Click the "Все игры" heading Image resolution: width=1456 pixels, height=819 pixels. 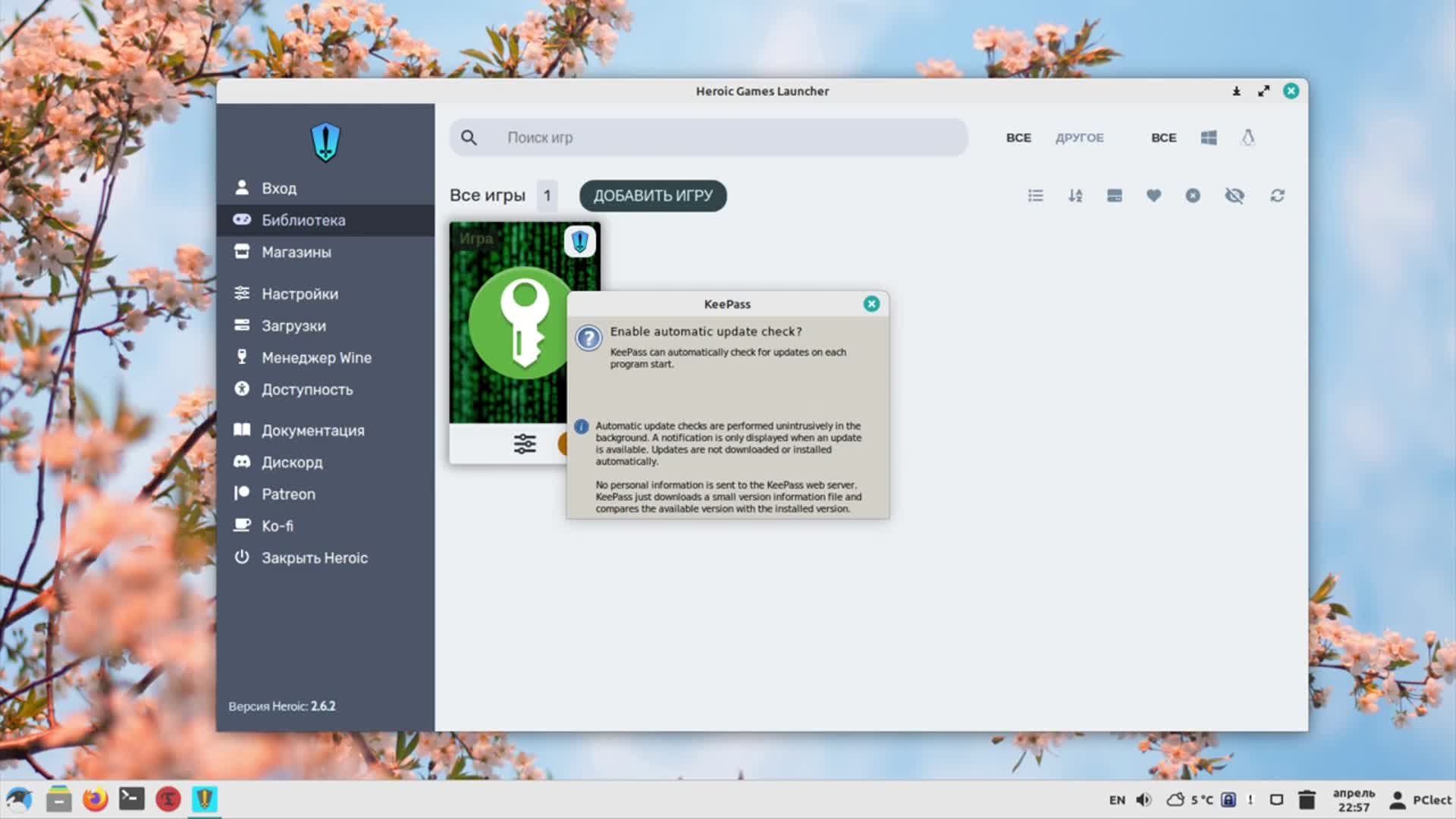coord(488,196)
